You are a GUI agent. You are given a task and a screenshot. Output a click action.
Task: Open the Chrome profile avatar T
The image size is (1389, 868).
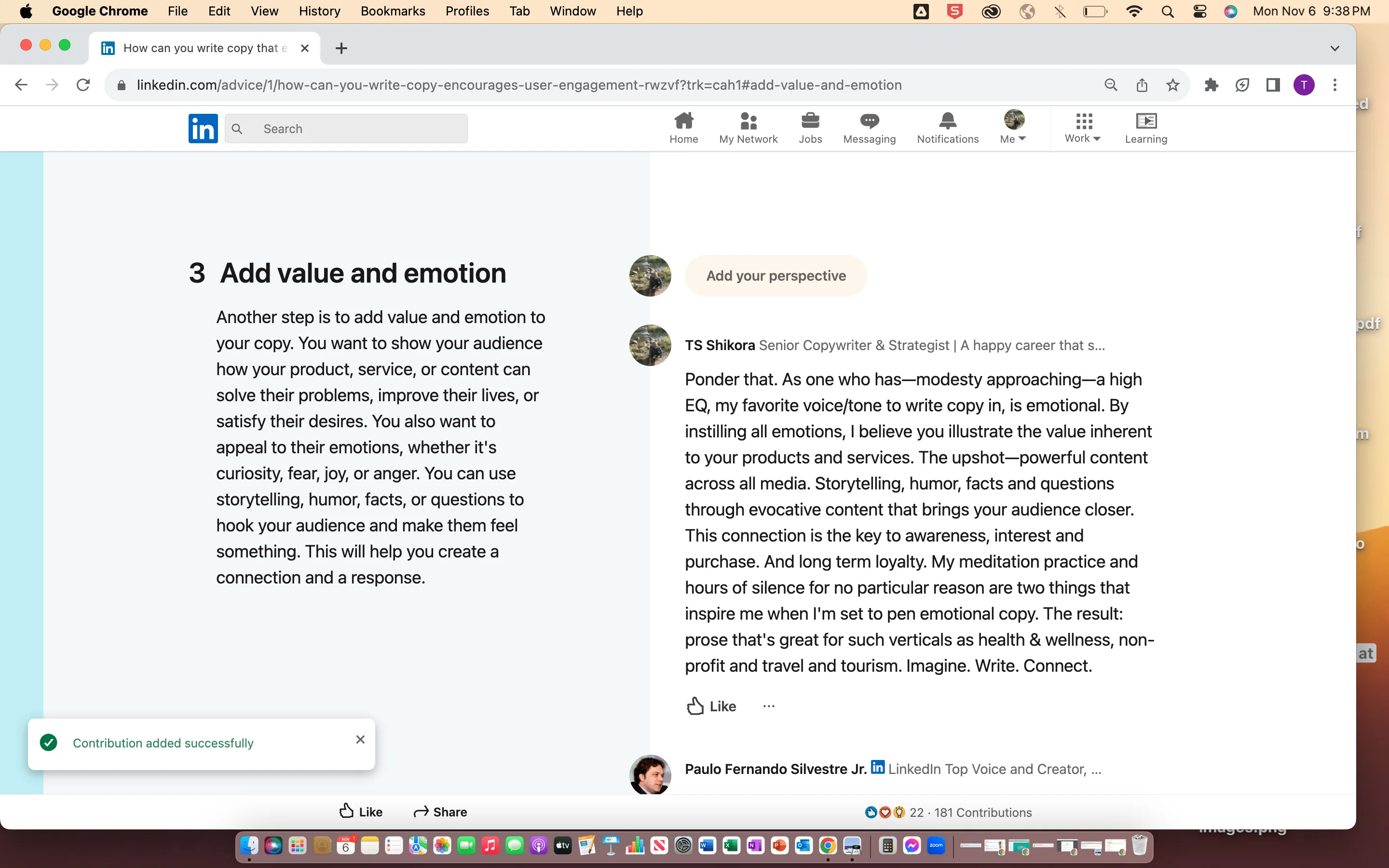click(1304, 85)
